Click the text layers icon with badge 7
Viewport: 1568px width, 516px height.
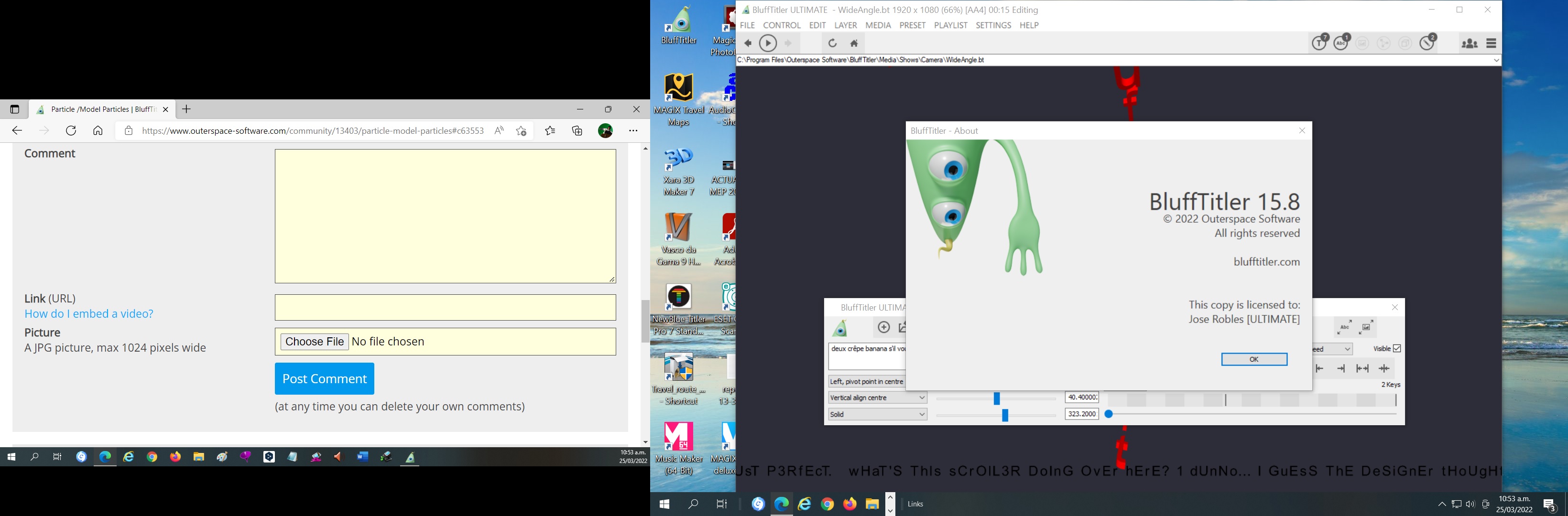point(1319,42)
